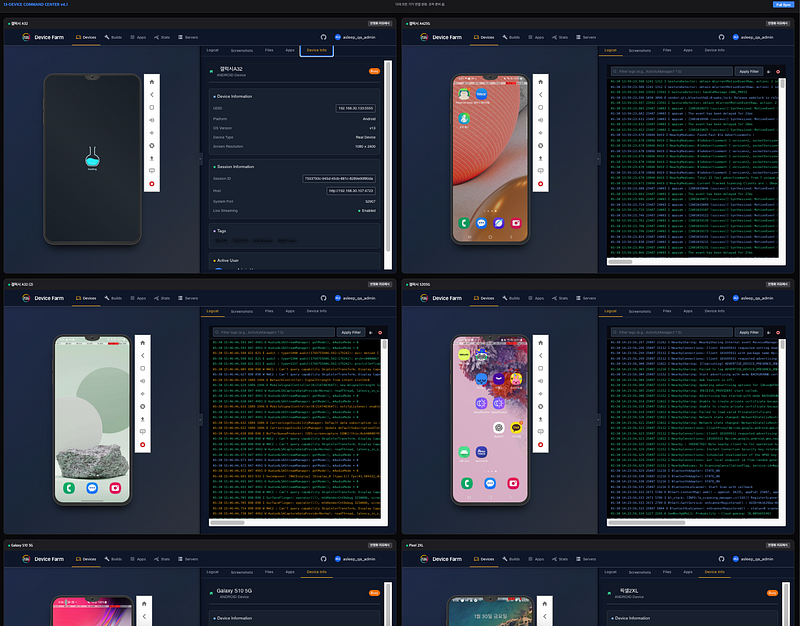The image size is (800, 626).
Task: Click log filter input in A42 5G panel
Action: click(672, 71)
